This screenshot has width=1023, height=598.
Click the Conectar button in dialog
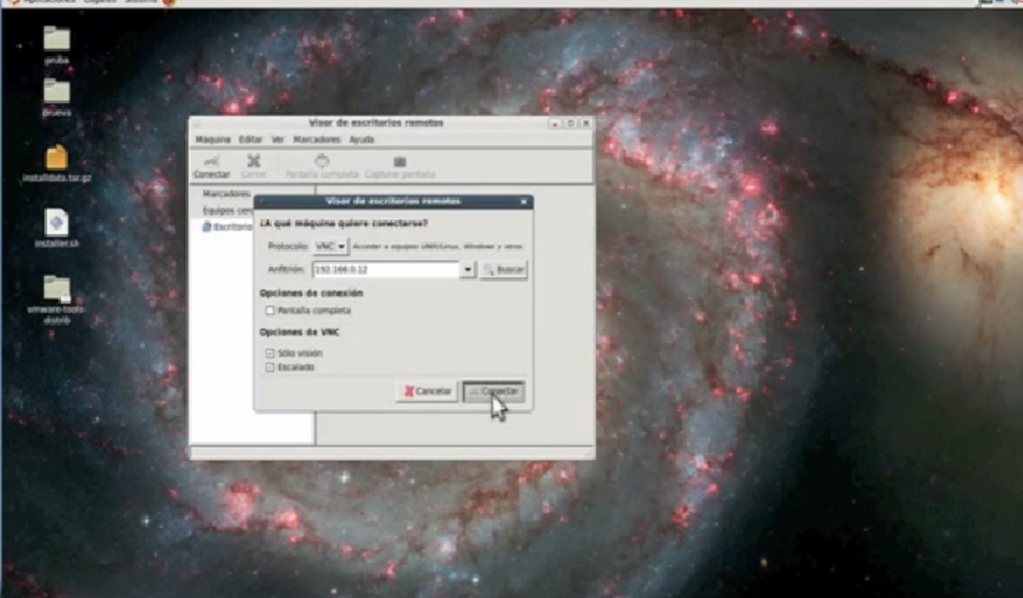(x=494, y=391)
